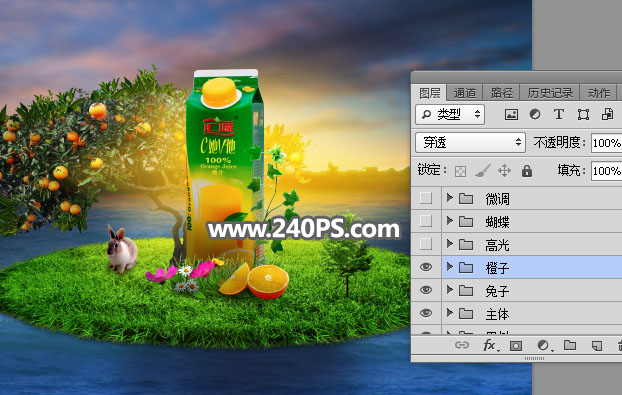
Task: Lock all padlock icon
Action: pos(527,171)
